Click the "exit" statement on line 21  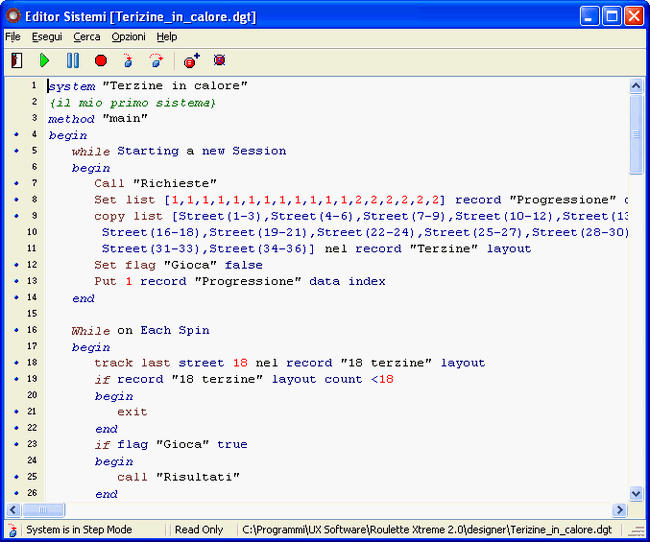[x=132, y=412]
